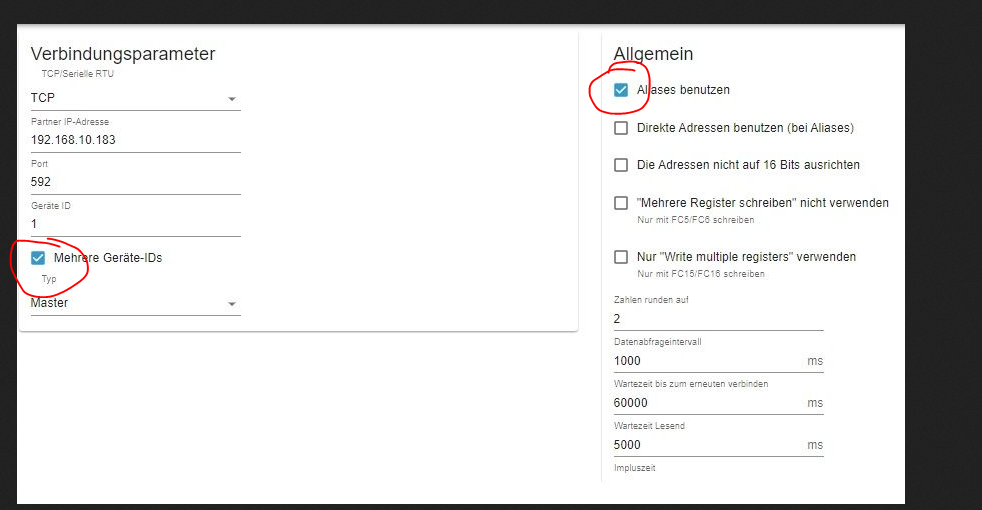Enable Nur "Write multiple registers" verwenden

click(x=621, y=257)
